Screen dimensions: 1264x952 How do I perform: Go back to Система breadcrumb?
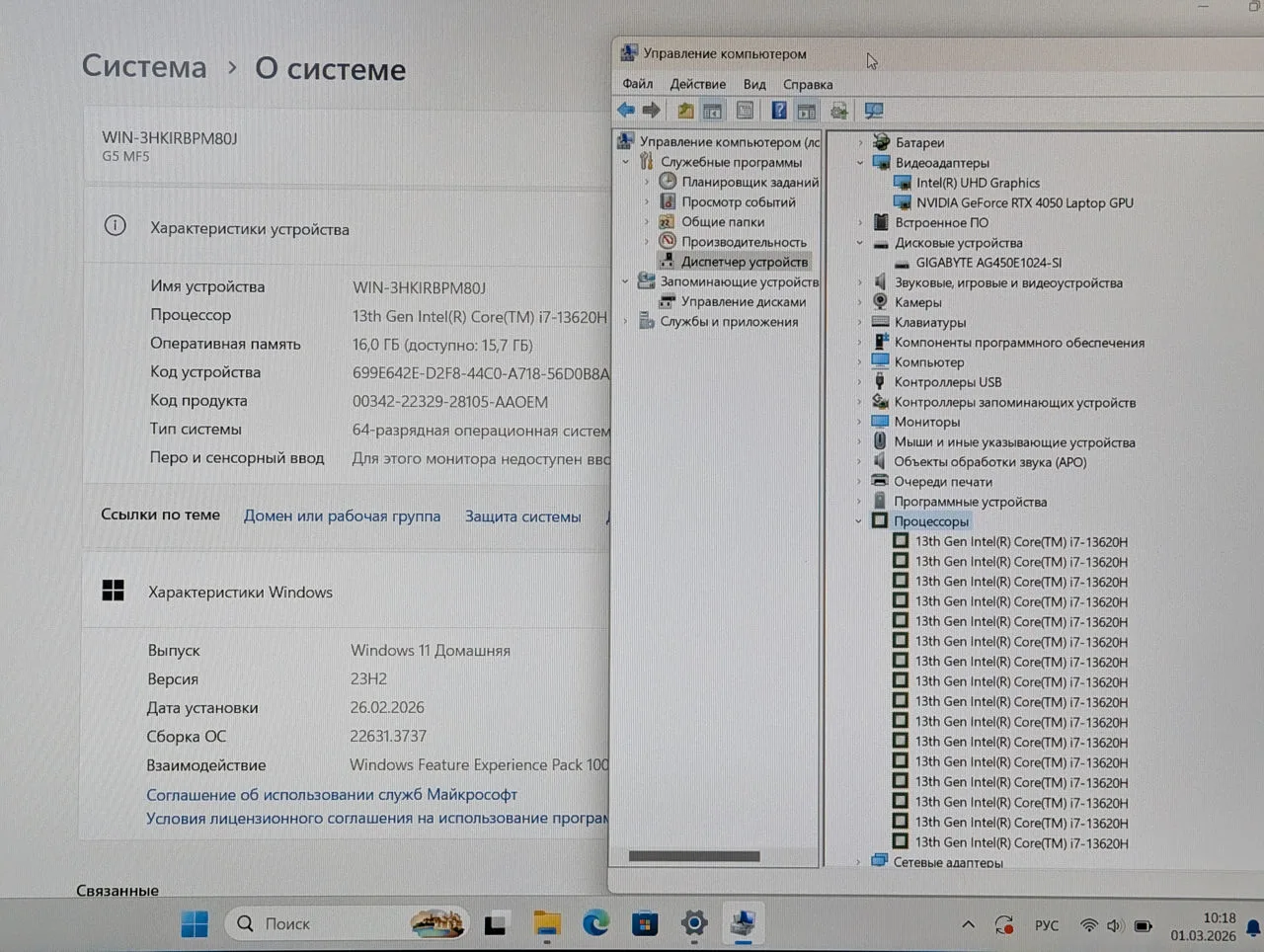pos(144,66)
